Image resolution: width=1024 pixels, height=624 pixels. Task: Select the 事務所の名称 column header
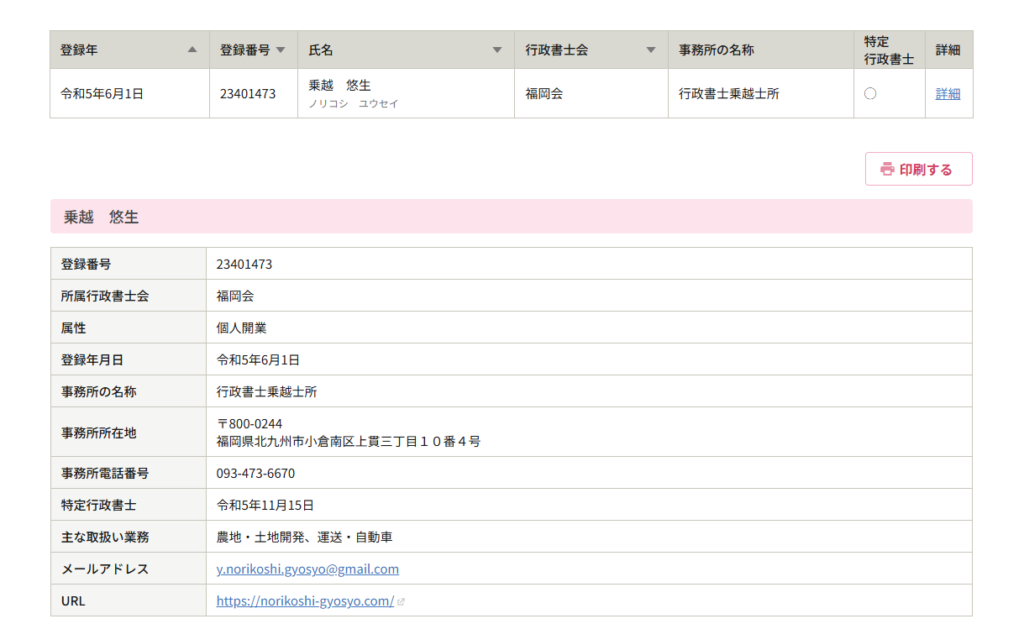(x=716, y=50)
